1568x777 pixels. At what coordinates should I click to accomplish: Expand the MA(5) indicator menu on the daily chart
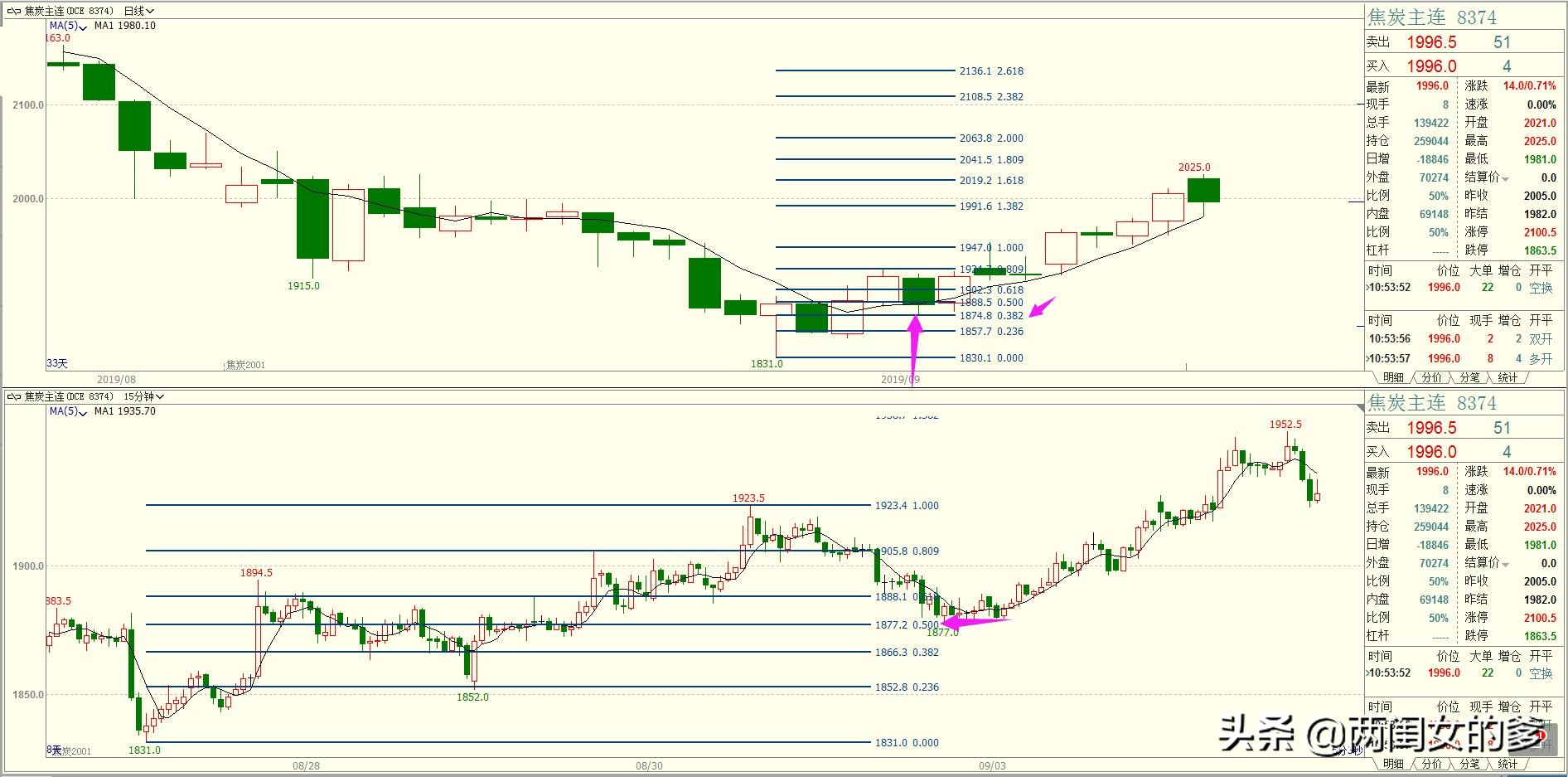point(67,26)
